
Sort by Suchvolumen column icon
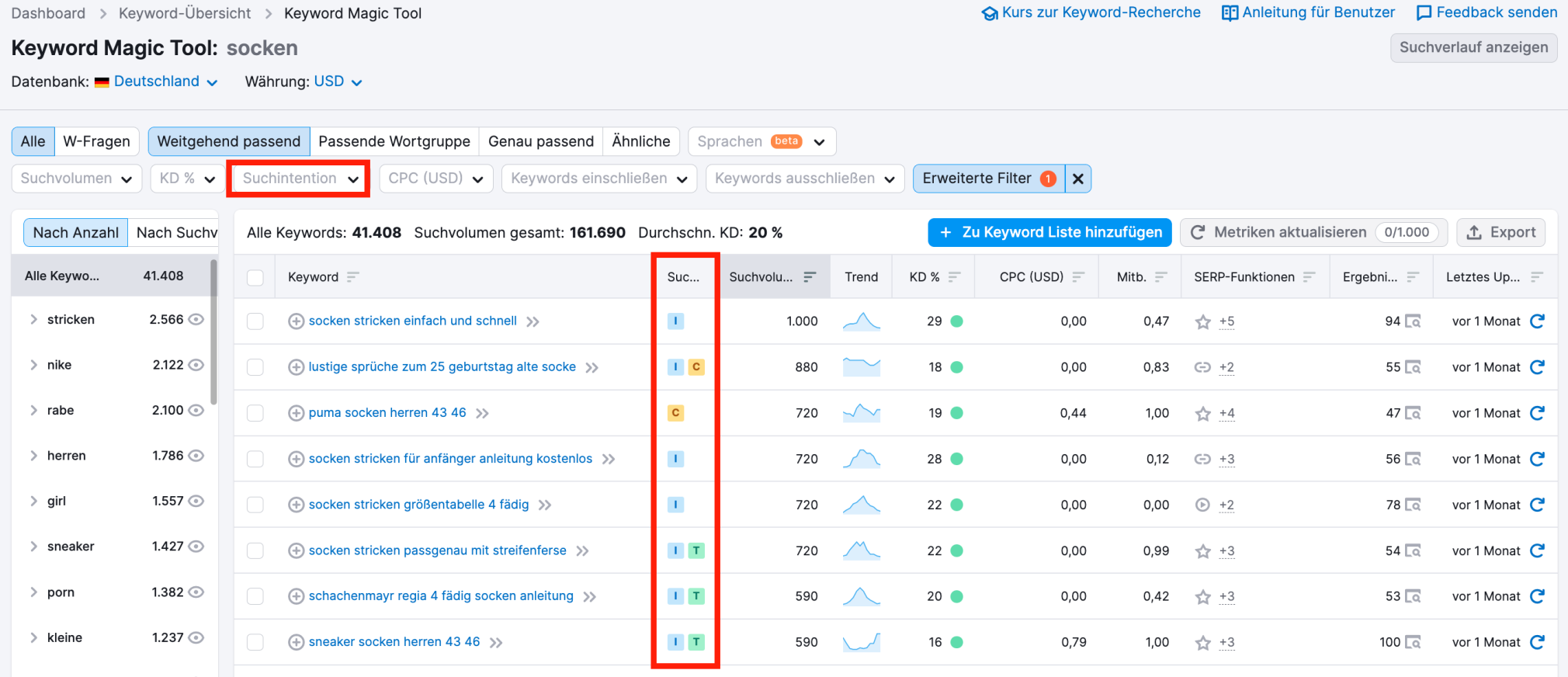click(x=810, y=277)
